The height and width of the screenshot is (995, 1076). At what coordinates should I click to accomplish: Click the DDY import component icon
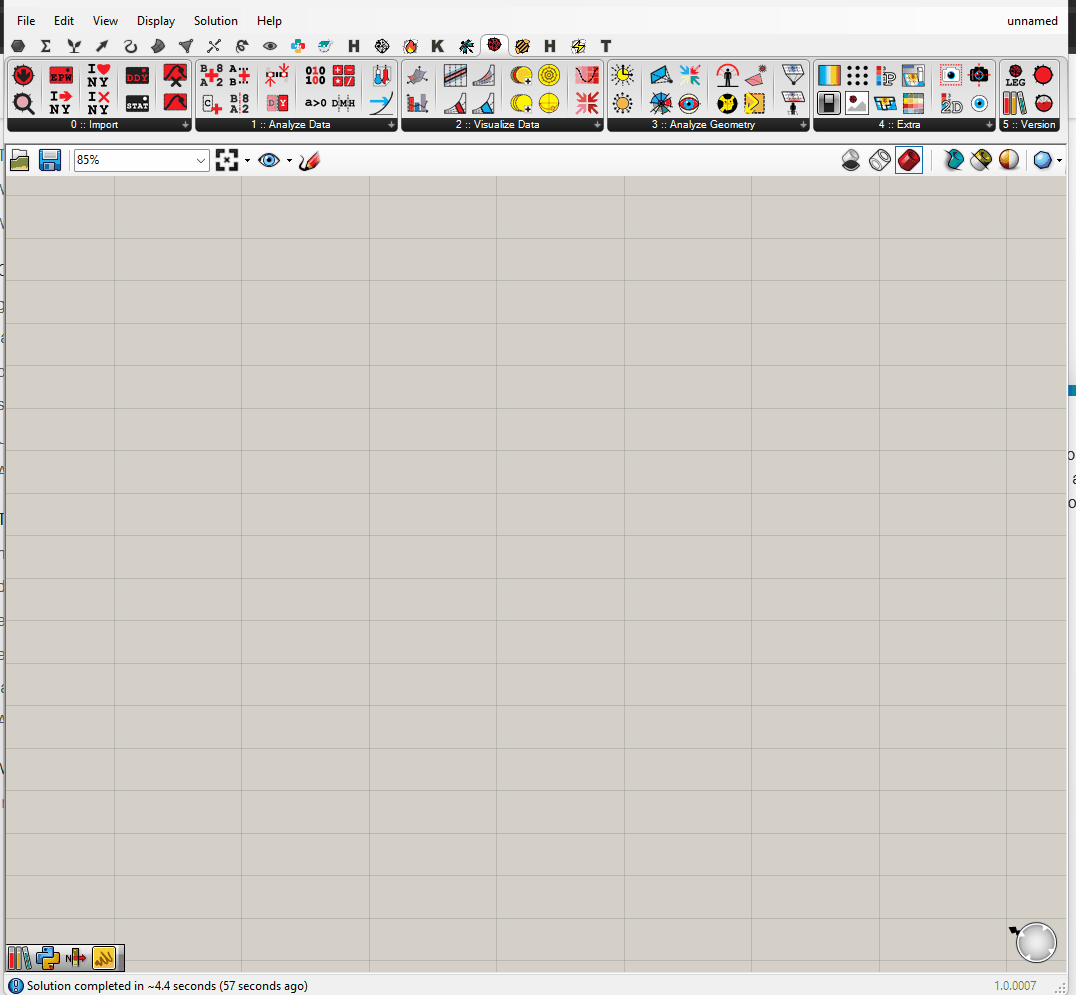(137, 76)
